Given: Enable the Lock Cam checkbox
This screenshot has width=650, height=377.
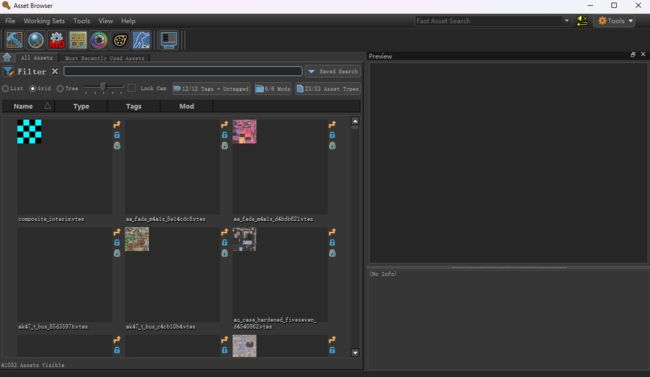Looking at the screenshot, I should (x=132, y=88).
